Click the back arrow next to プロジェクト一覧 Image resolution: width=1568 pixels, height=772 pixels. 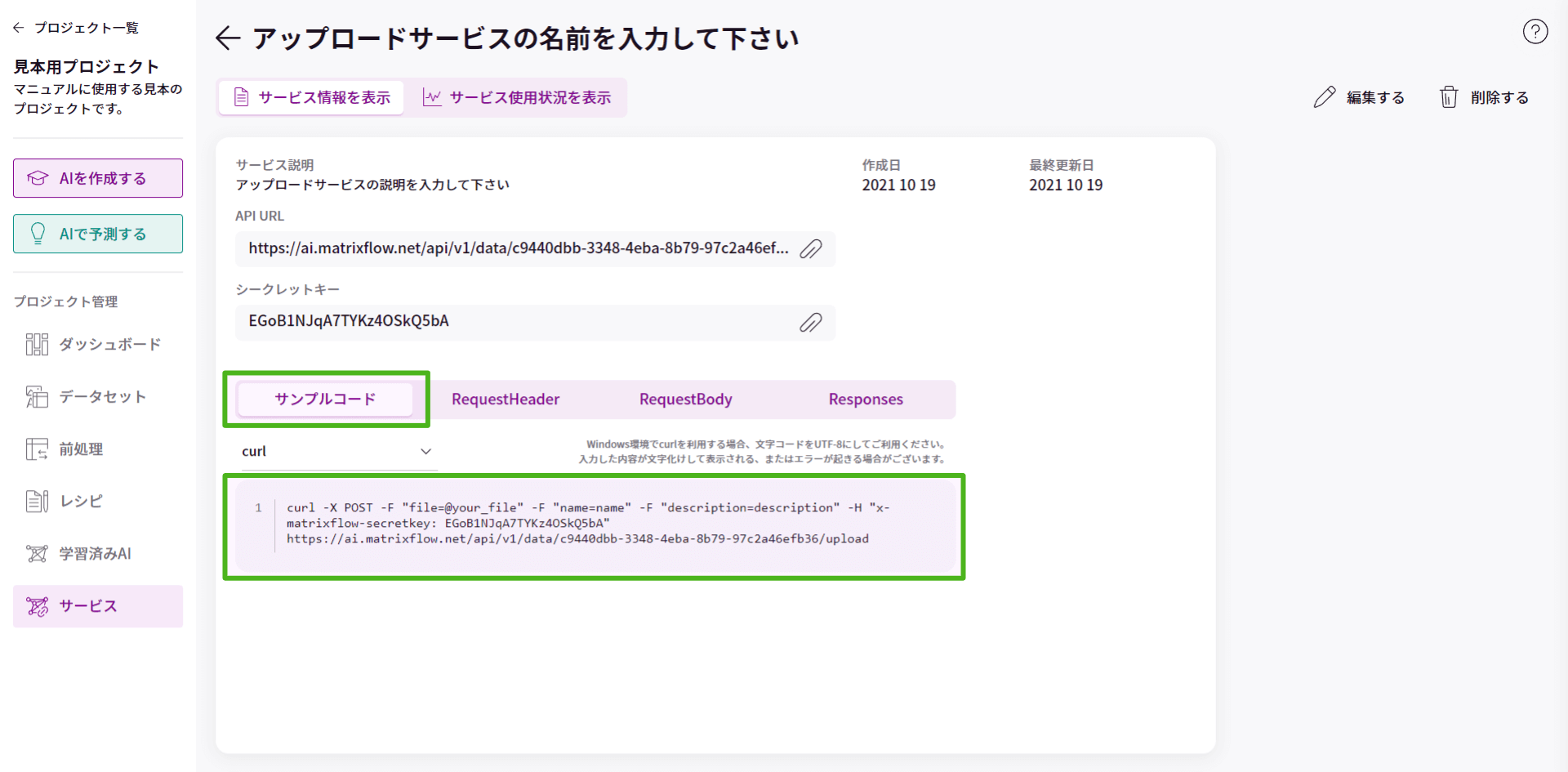(x=19, y=28)
